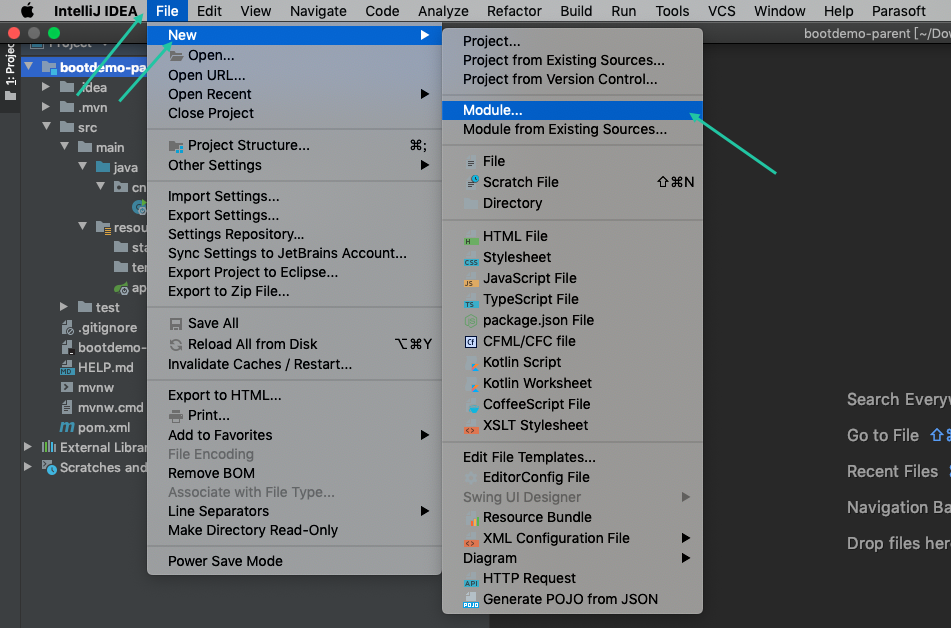
Task: Click the XSLT Stylesheet icon
Action: 471,426
